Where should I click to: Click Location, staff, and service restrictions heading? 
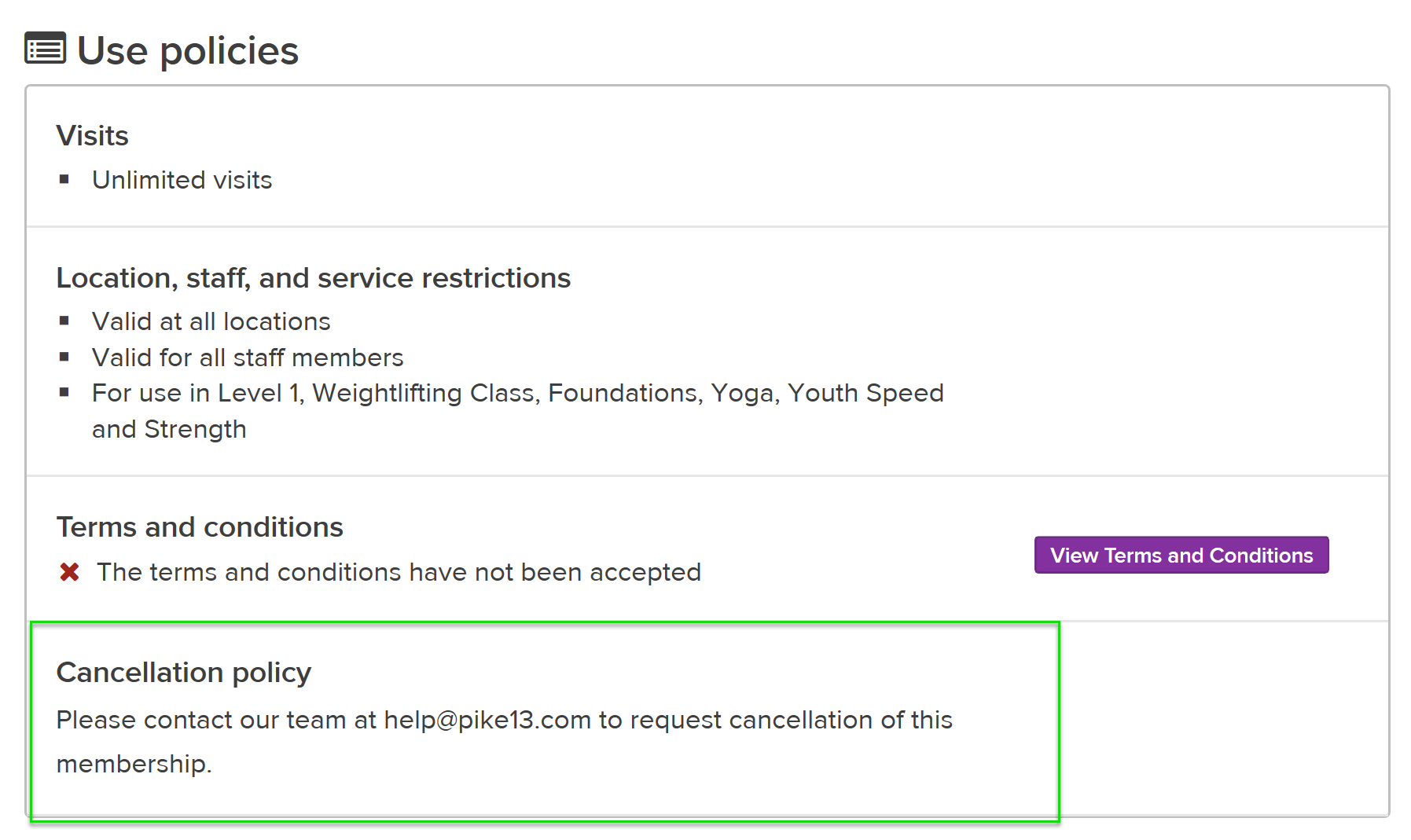pyautogui.click(x=313, y=278)
